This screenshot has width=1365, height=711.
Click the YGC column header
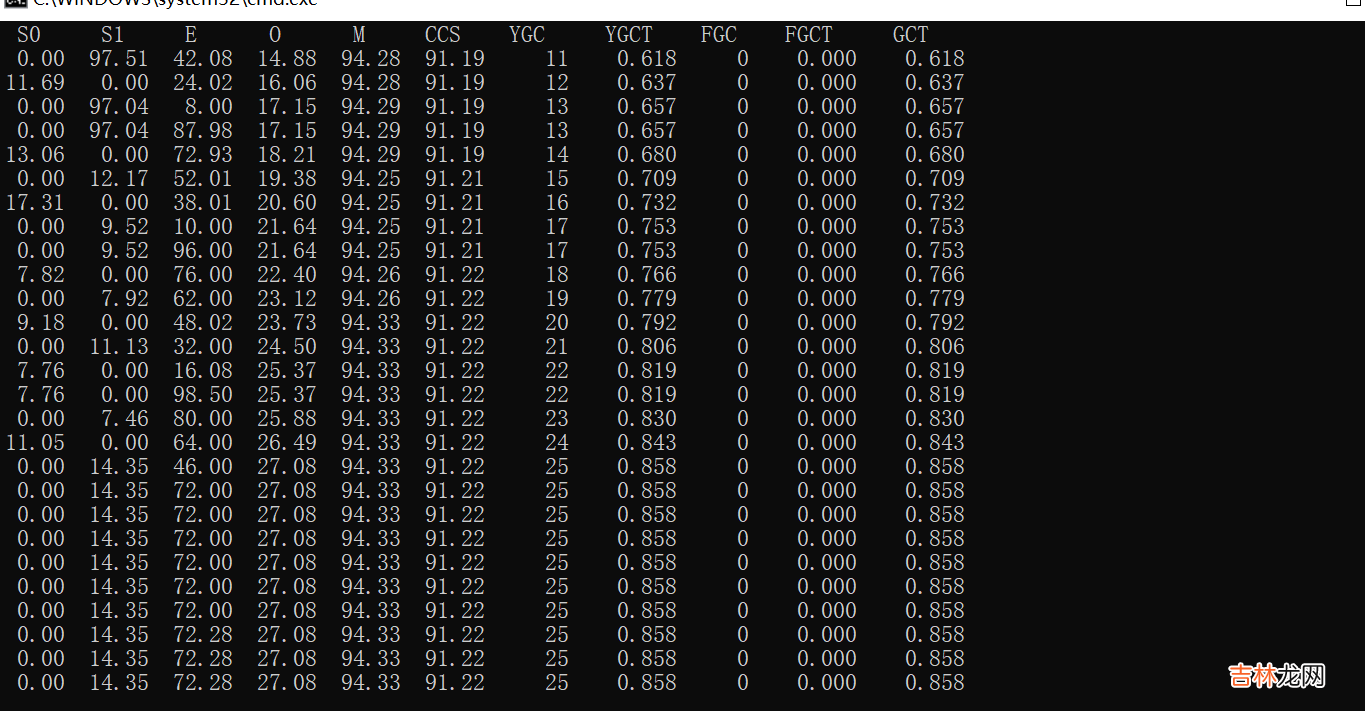pyautogui.click(x=526, y=35)
